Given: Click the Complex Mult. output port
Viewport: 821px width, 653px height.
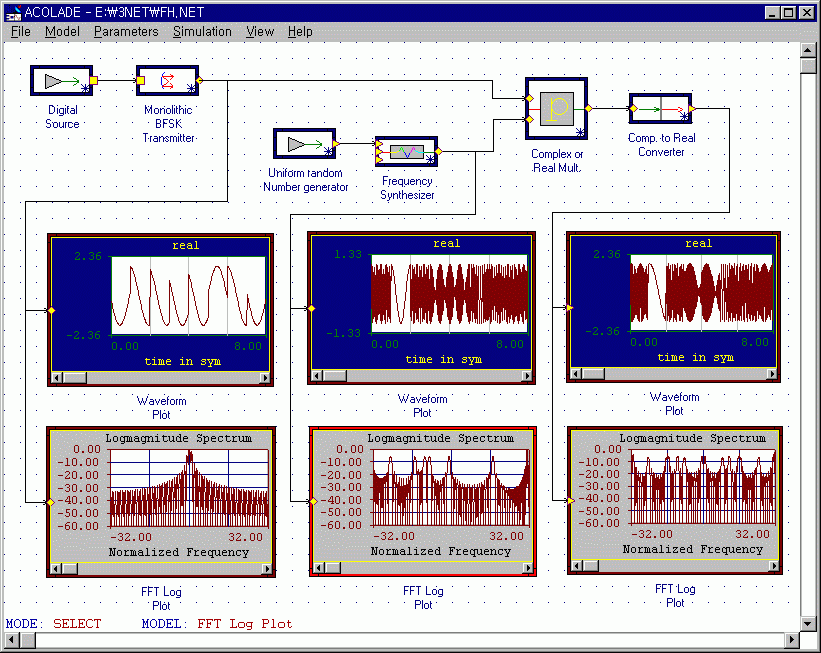Looking at the screenshot, I should 589,108.
